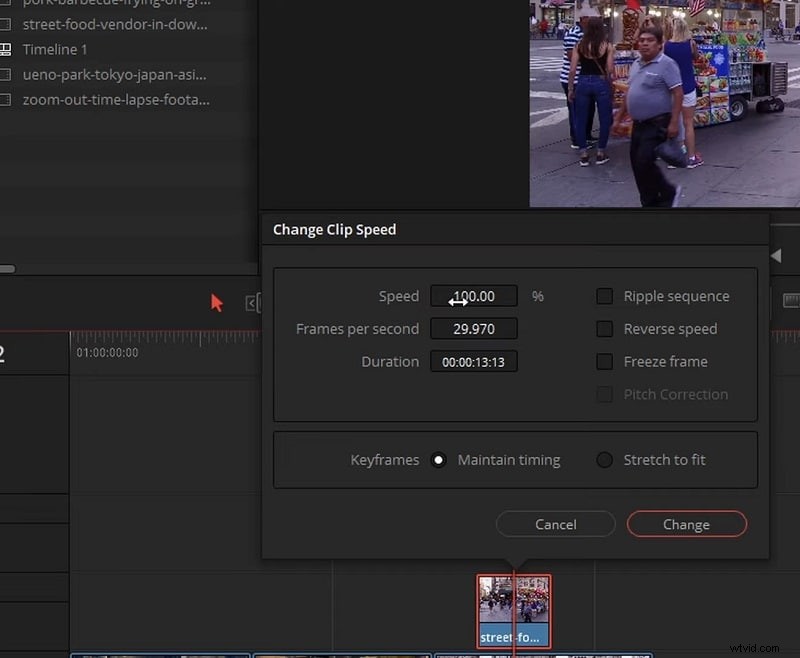The height and width of the screenshot is (658, 800).
Task: Click the clip icon beside zoom-out-time-lapse-foota
Action: pos(8,99)
